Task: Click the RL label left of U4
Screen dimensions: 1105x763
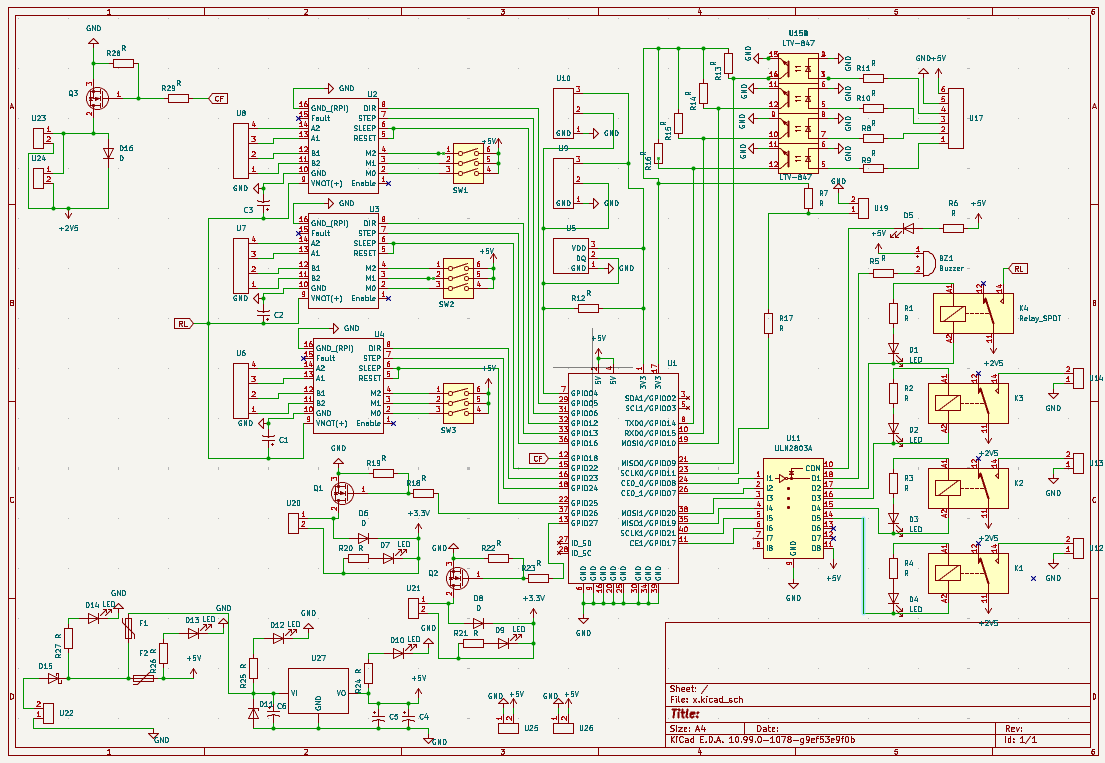Action: click(183, 323)
